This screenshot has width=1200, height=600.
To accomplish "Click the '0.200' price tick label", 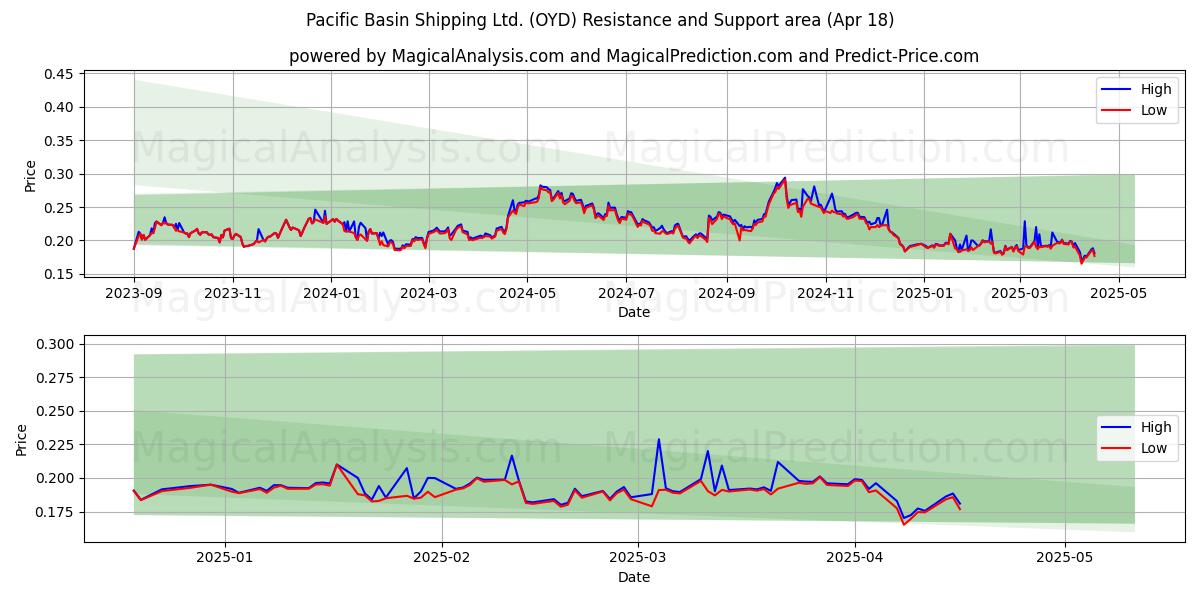I will (55, 478).
